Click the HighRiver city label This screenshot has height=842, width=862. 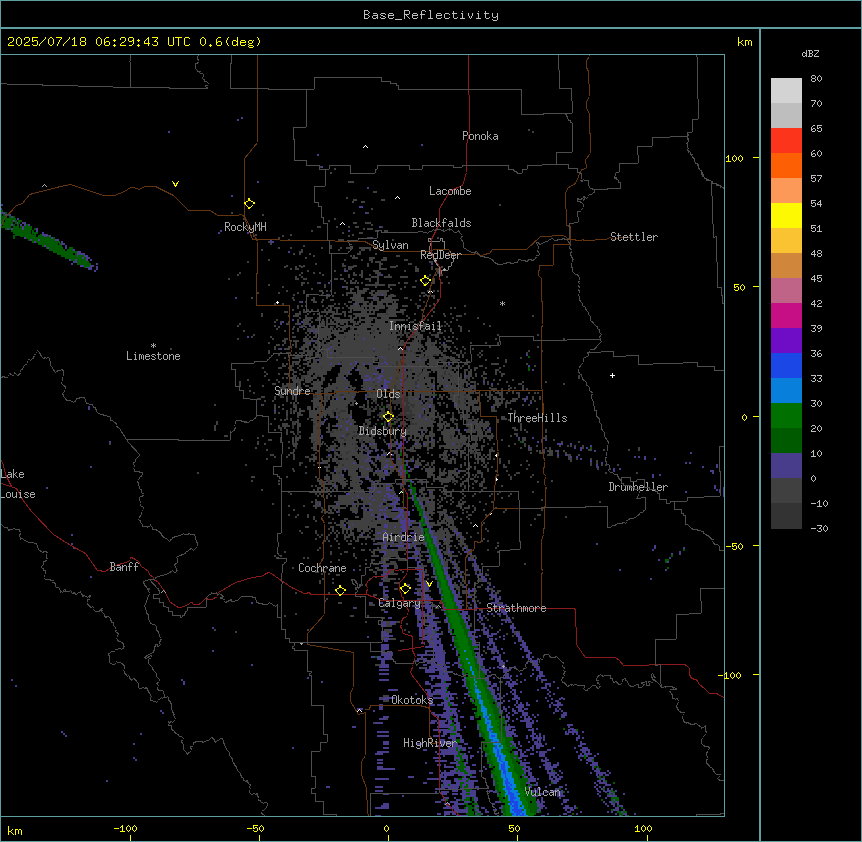pyautogui.click(x=430, y=743)
